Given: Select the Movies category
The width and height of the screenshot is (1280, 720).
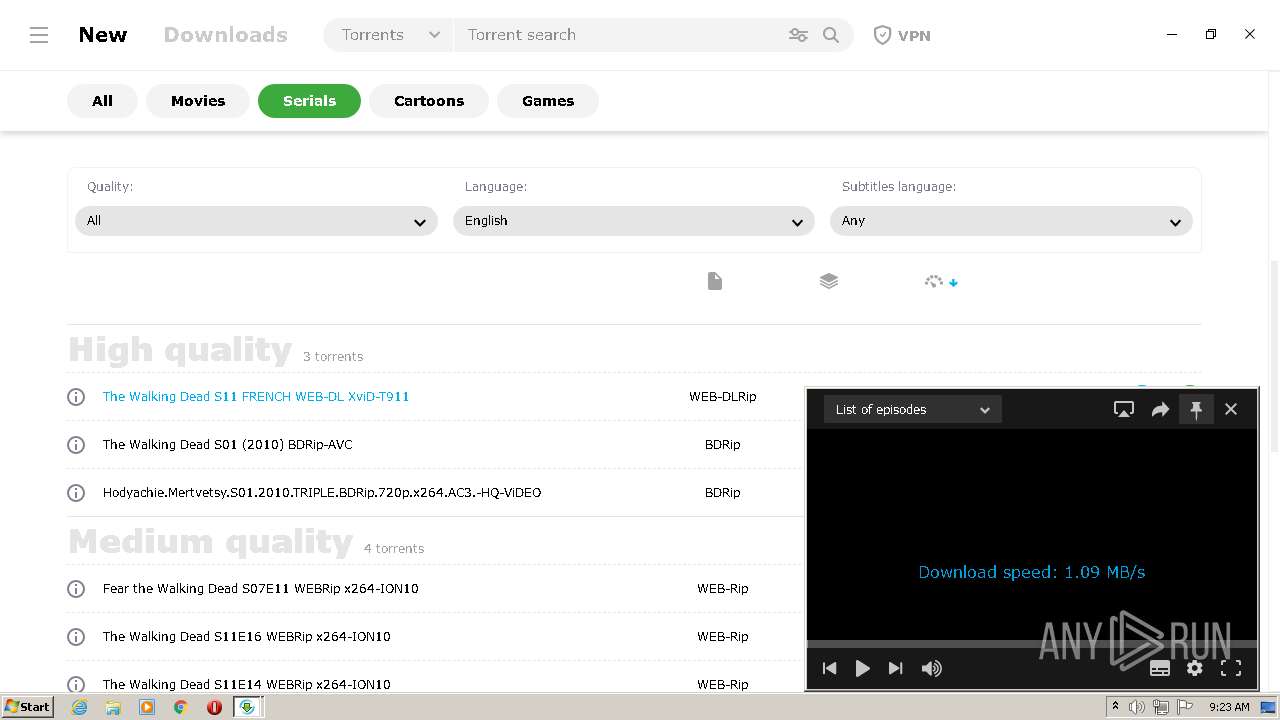Looking at the screenshot, I should coord(198,101).
